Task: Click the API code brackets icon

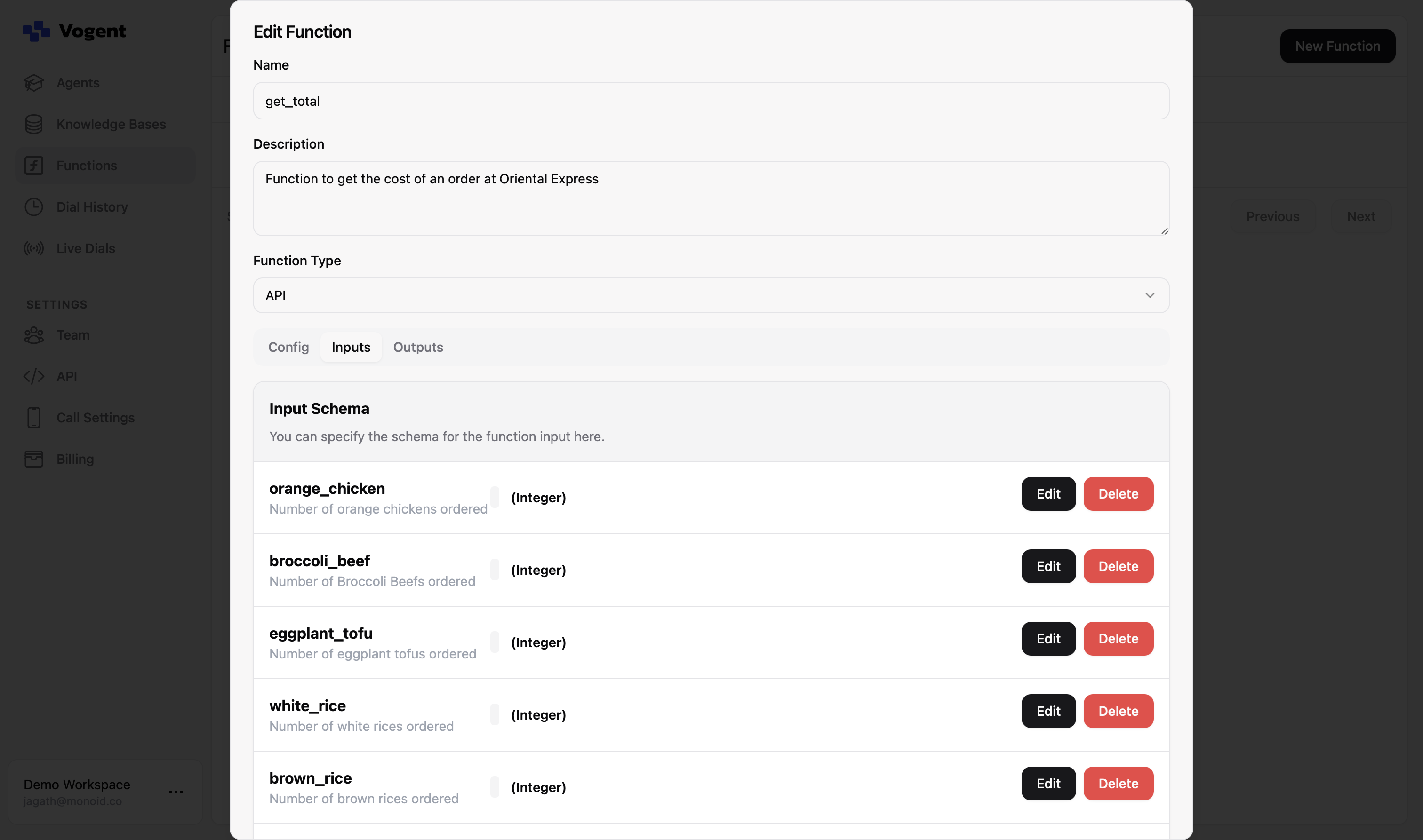Action: (33, 376)
